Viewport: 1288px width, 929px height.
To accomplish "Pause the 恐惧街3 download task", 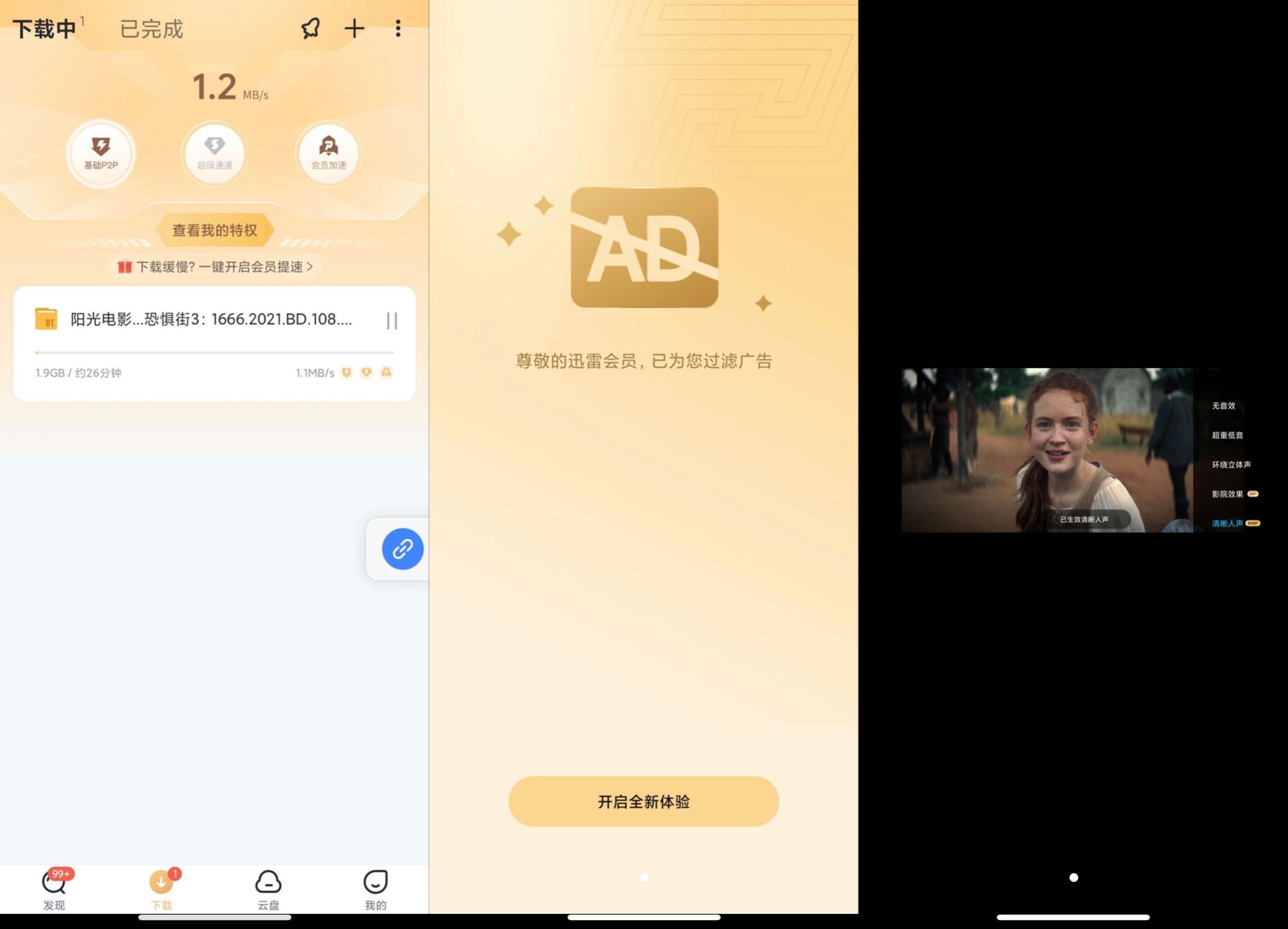I will [392, 321].
